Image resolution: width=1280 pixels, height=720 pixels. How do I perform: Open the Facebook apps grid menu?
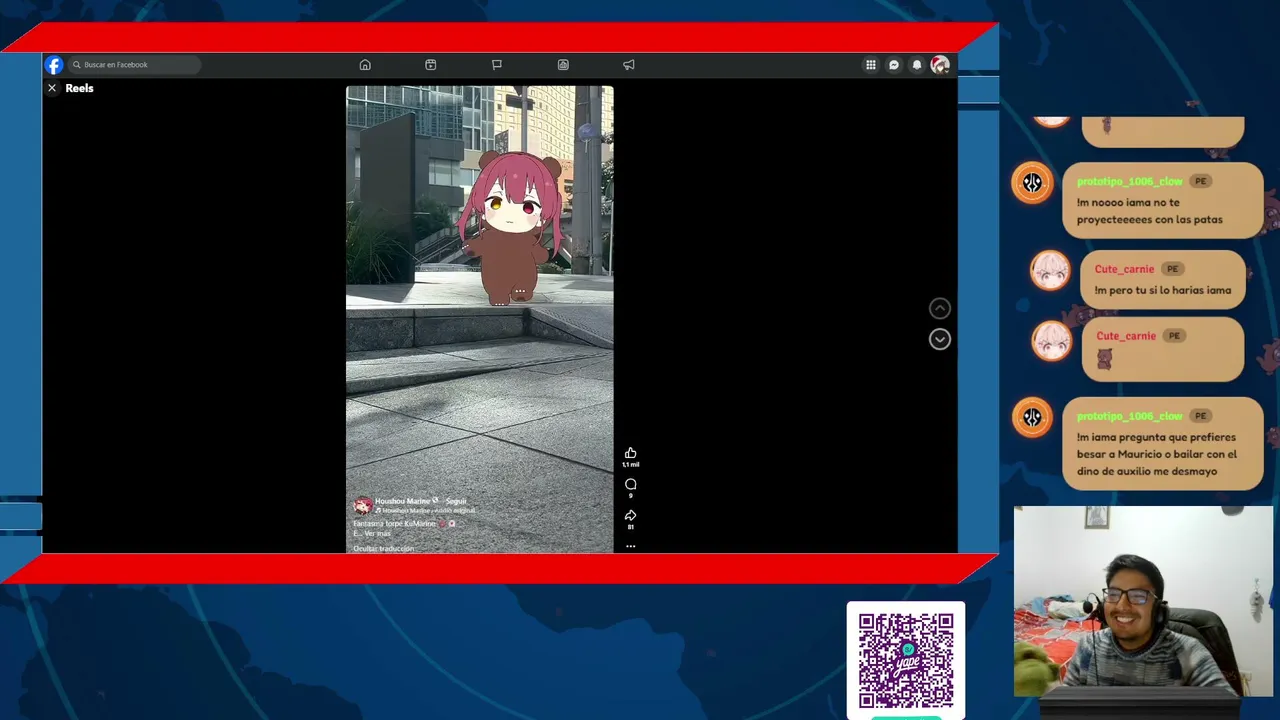871,65
